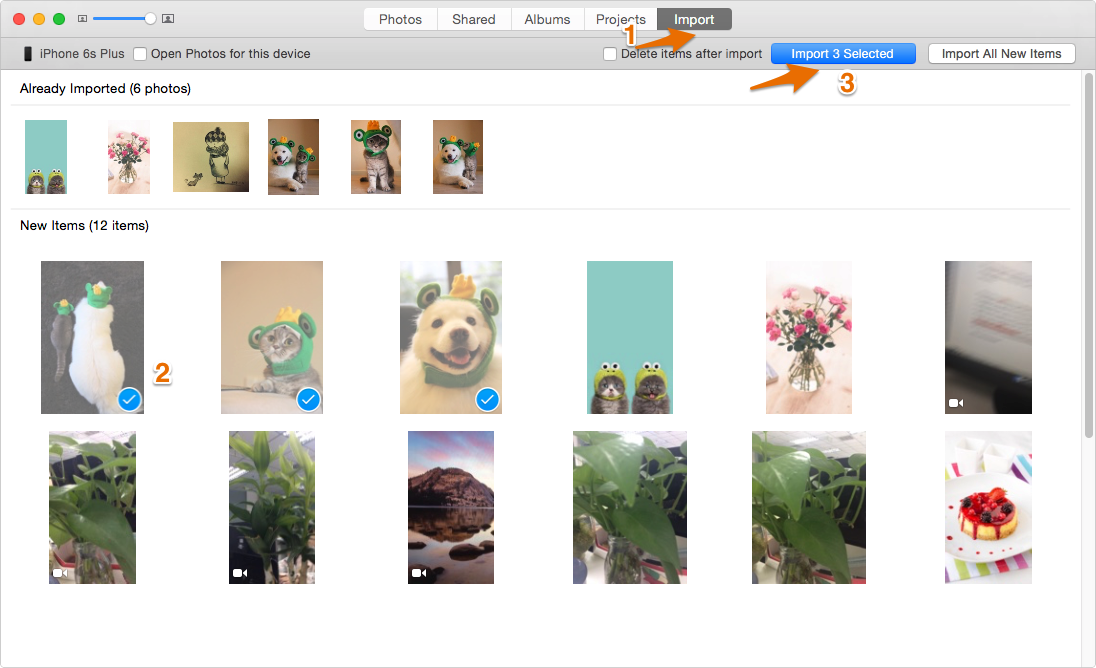Click the thumbnail zoom slider handle
Viewport: 1096px width, 668px height.
(x=150, y=19)
